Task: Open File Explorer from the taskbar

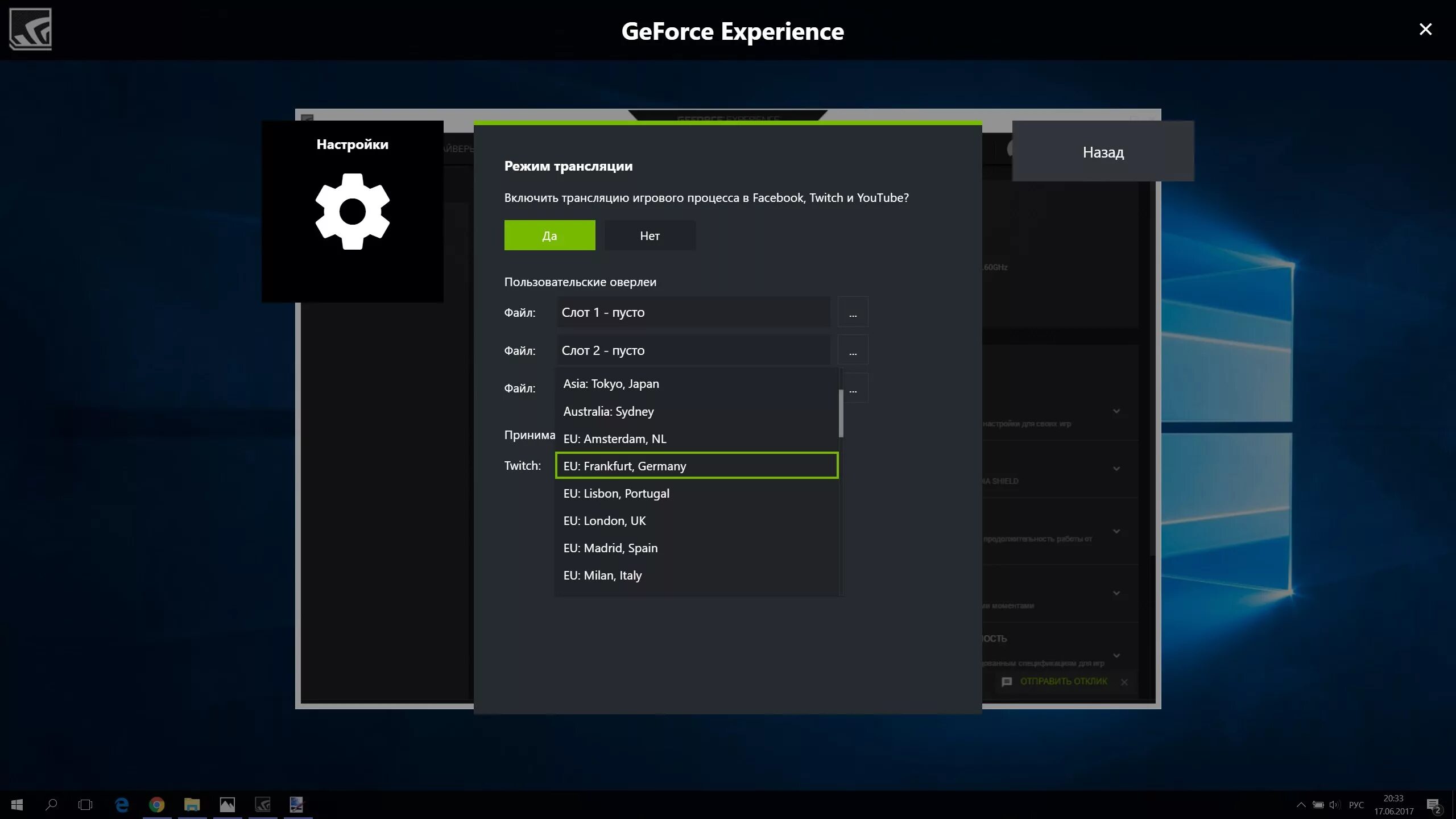Action: tap(192, 804)
